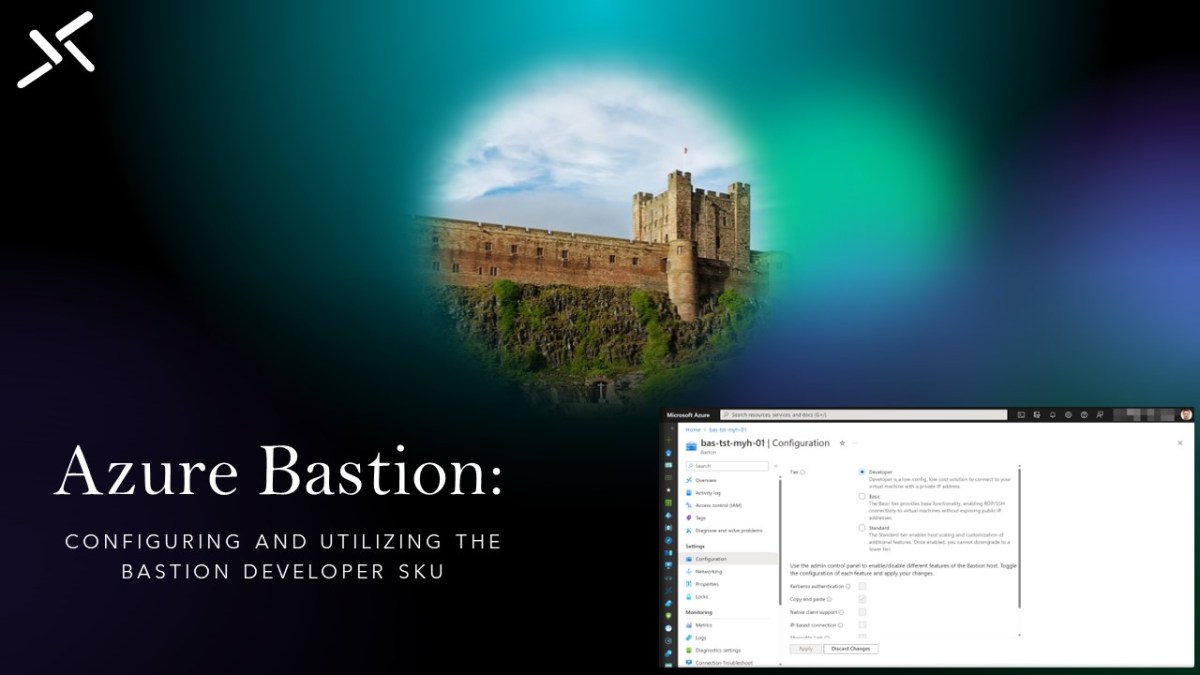Enable Kerberos authentication
Image resolution: width=1200 pixels, height=675 pixels.
[862, 586]
